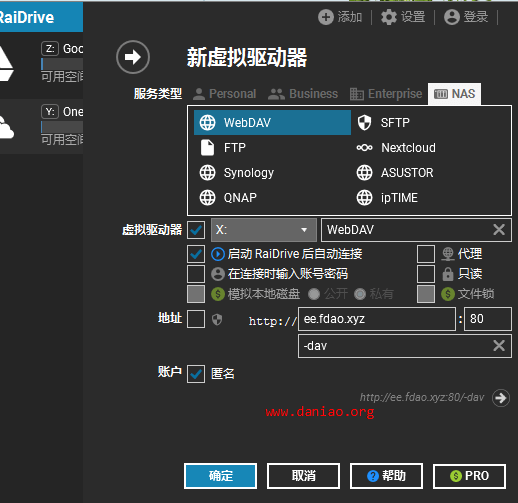Click the file lock (文件锁) dollar icon

click(448, 294)
